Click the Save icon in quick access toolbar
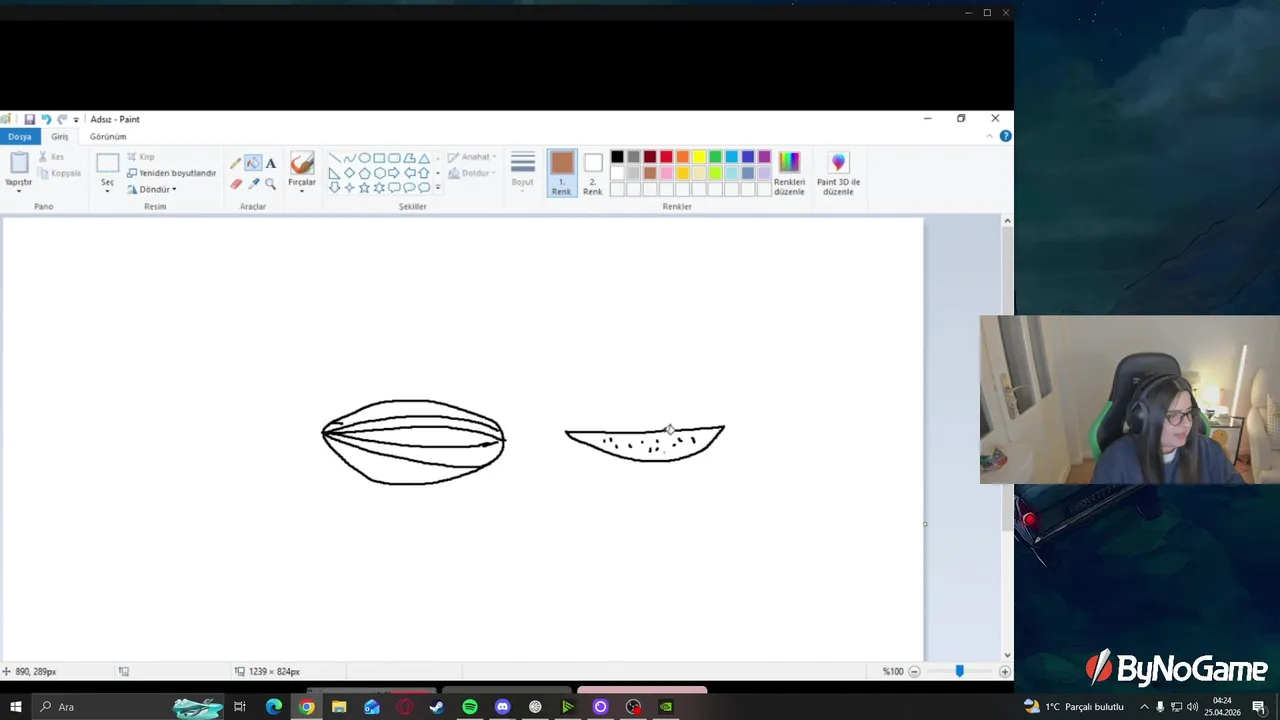This screenshot has height=720, width=1280. [x=29, y=119]
